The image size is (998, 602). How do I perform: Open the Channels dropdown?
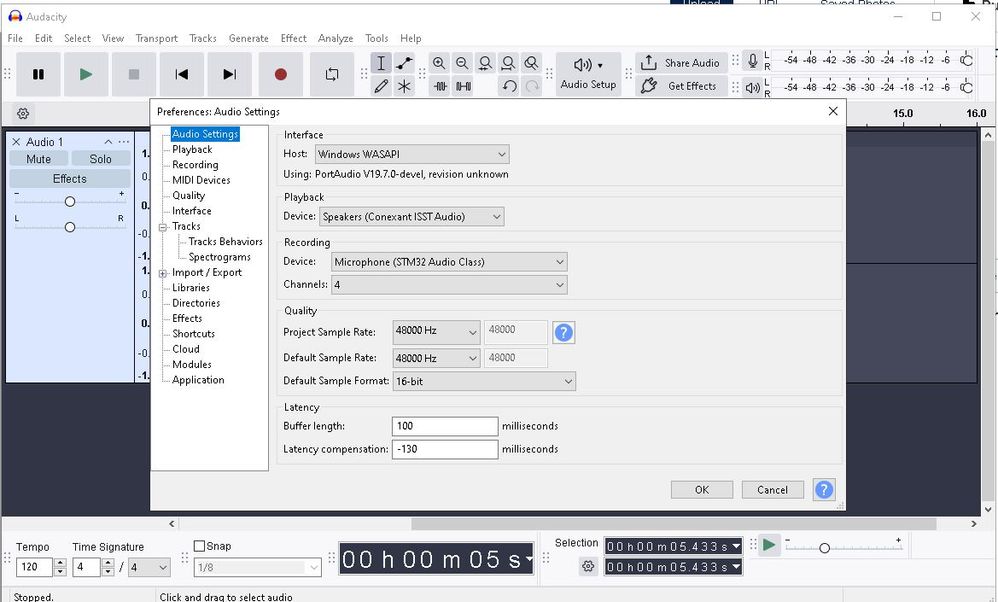449,284
